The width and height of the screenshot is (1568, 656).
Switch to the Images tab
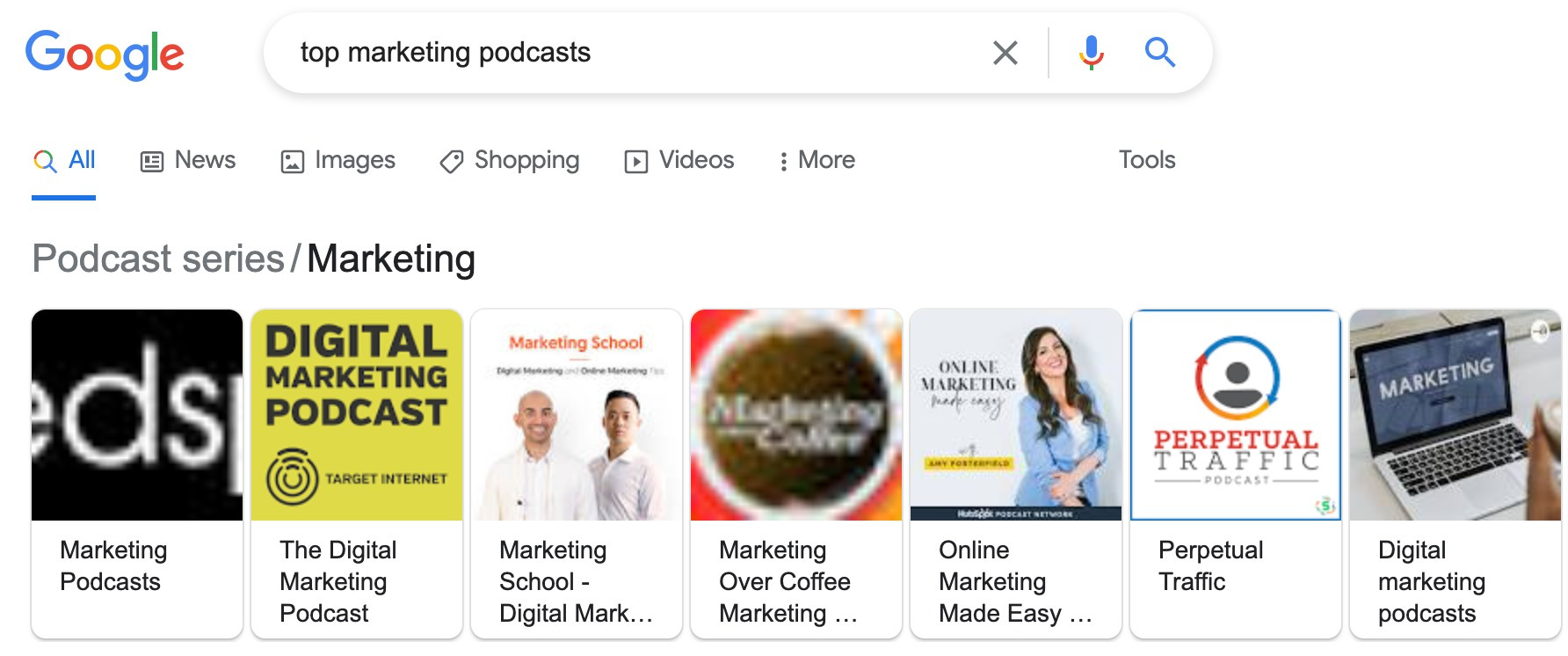[x=338, y=160]
